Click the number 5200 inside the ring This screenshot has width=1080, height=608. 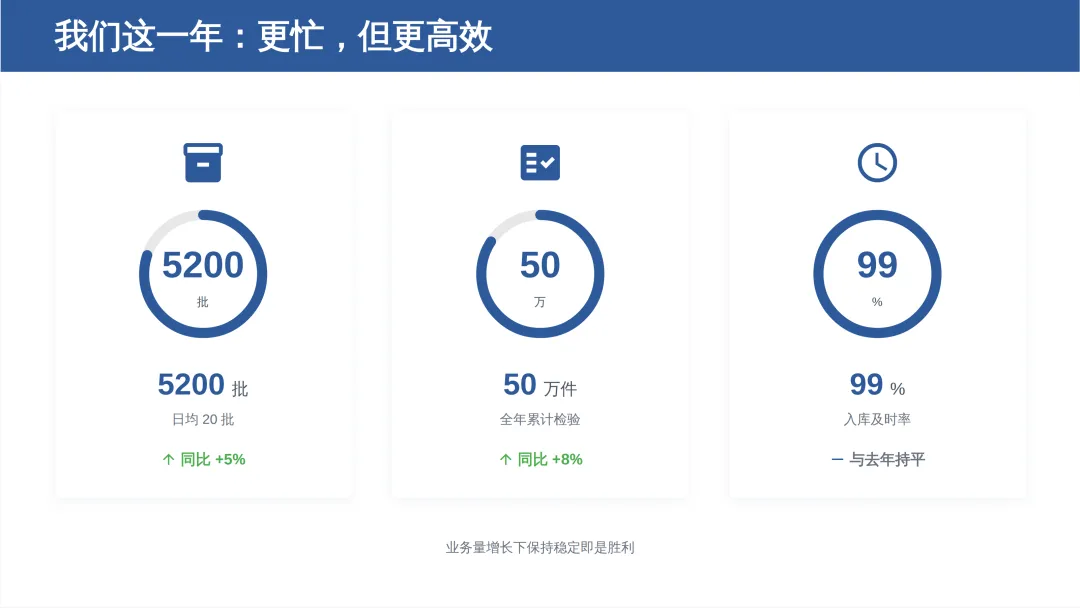202,265
